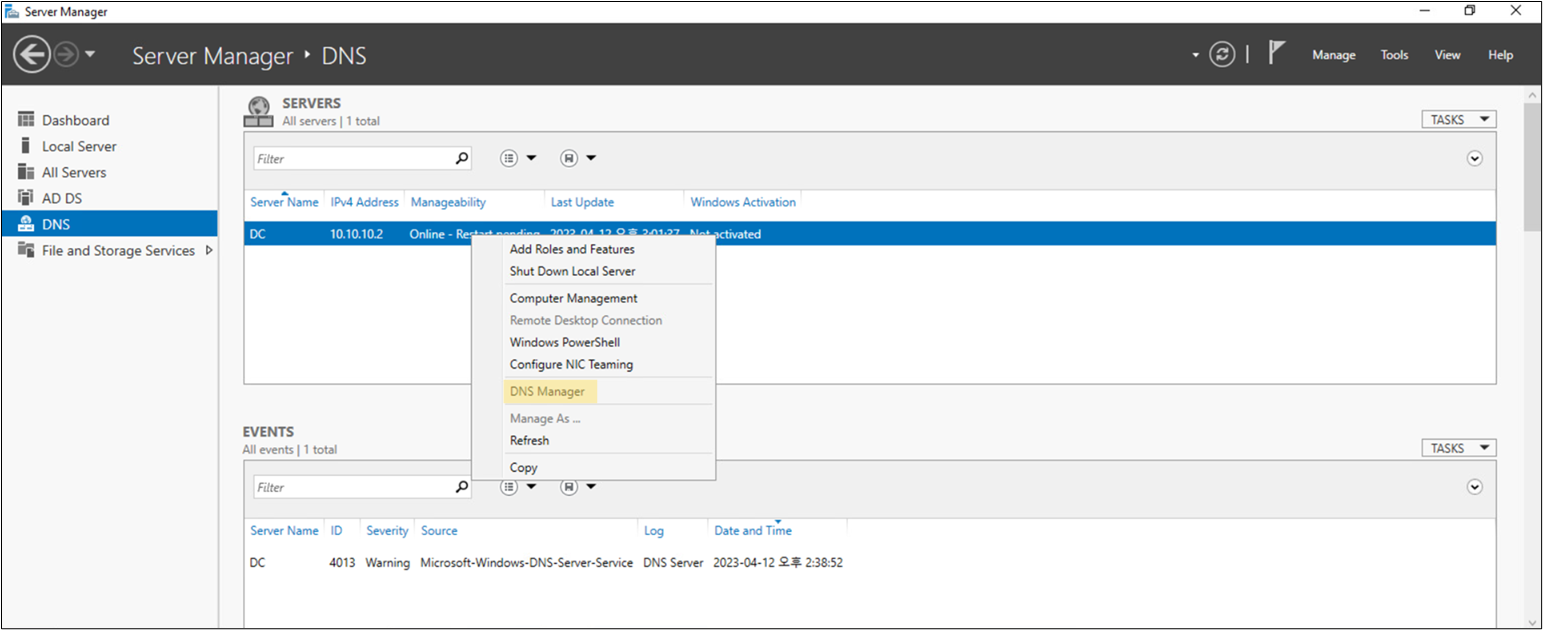Open the Manage menu
The height and width of the screenshot is (630, 1543).
point(1334,55)
